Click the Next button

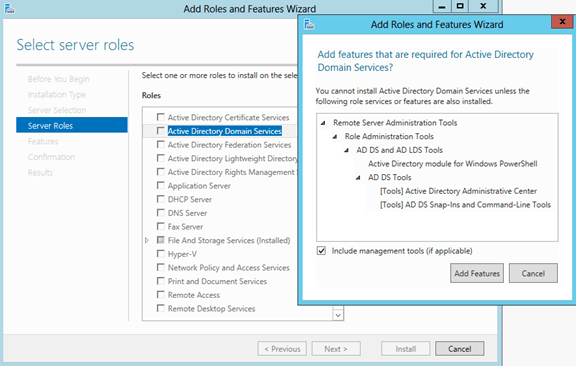click(336, 349)
